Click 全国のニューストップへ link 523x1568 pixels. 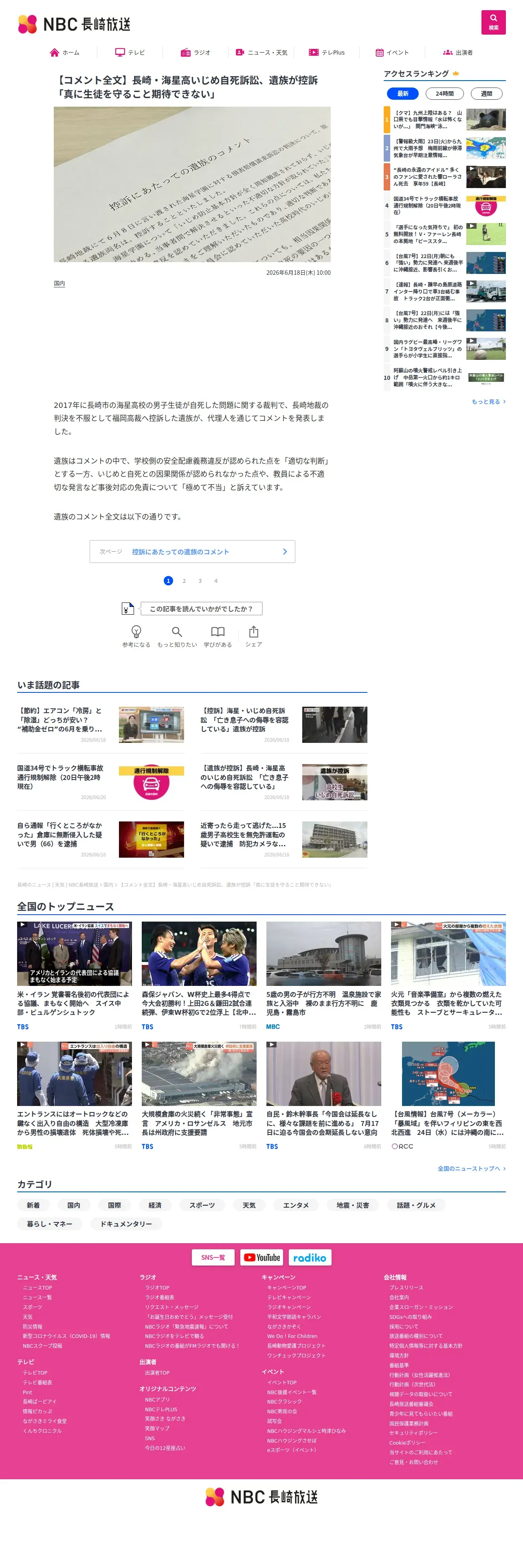tap(472, 1169)
